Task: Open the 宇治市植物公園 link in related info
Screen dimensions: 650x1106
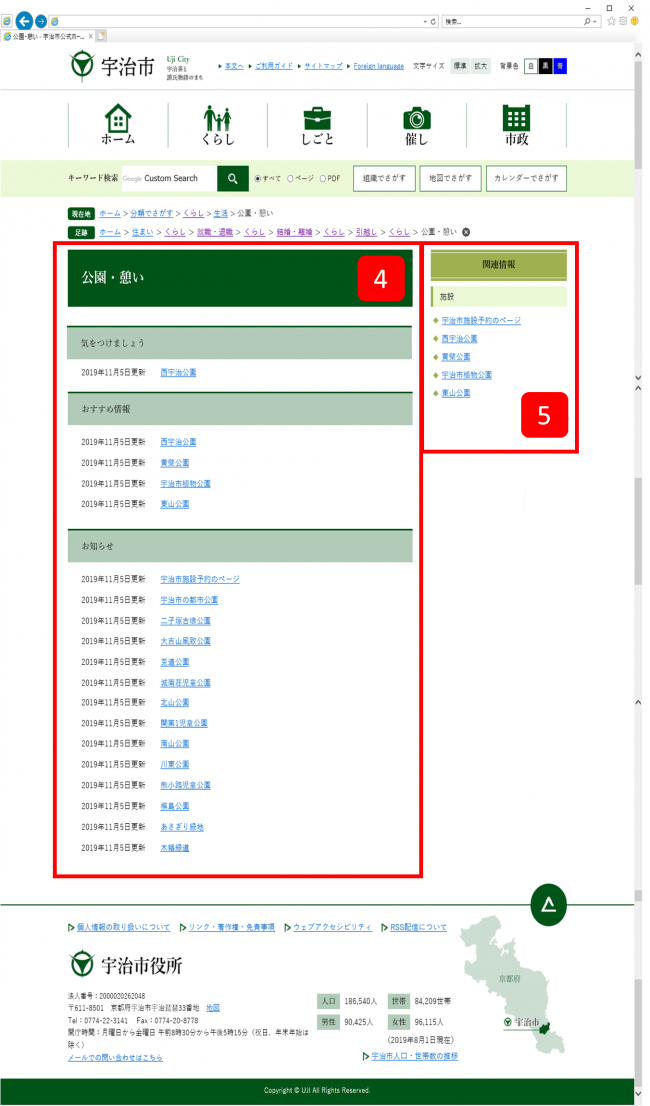Action: 467,375
